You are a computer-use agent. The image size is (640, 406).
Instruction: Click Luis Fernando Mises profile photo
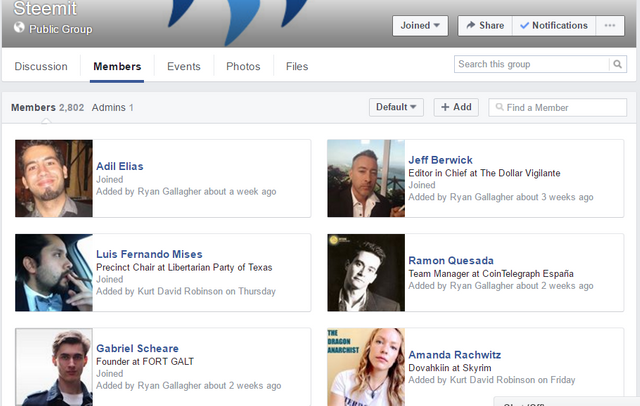(x=54, y=273)
